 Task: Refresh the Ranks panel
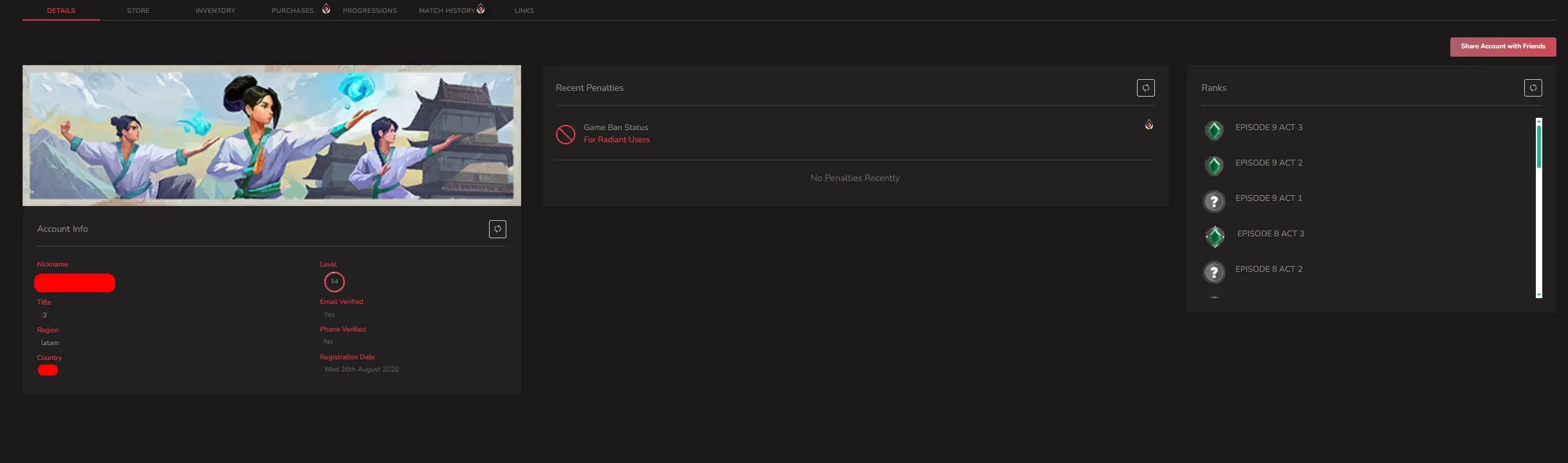pyautogui.click(x=1533, y=88)
